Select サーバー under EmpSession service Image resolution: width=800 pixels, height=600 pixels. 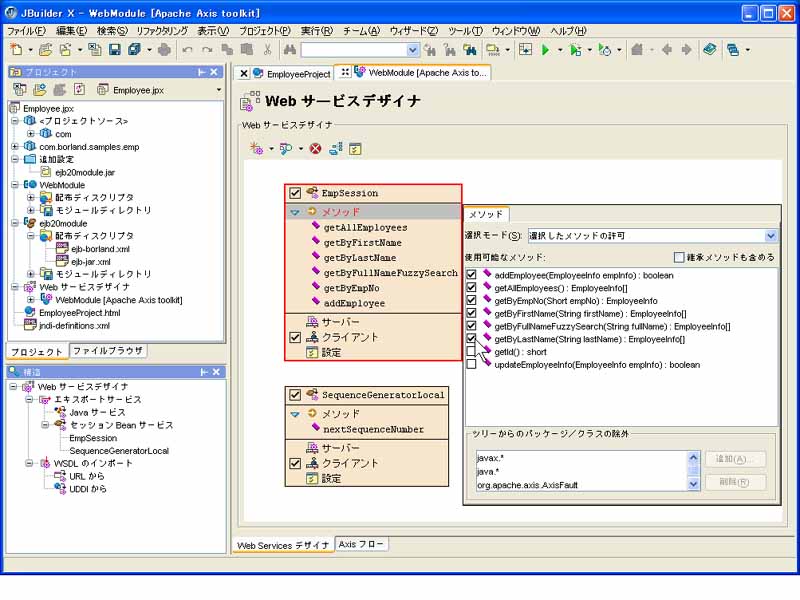pos(340,322)
